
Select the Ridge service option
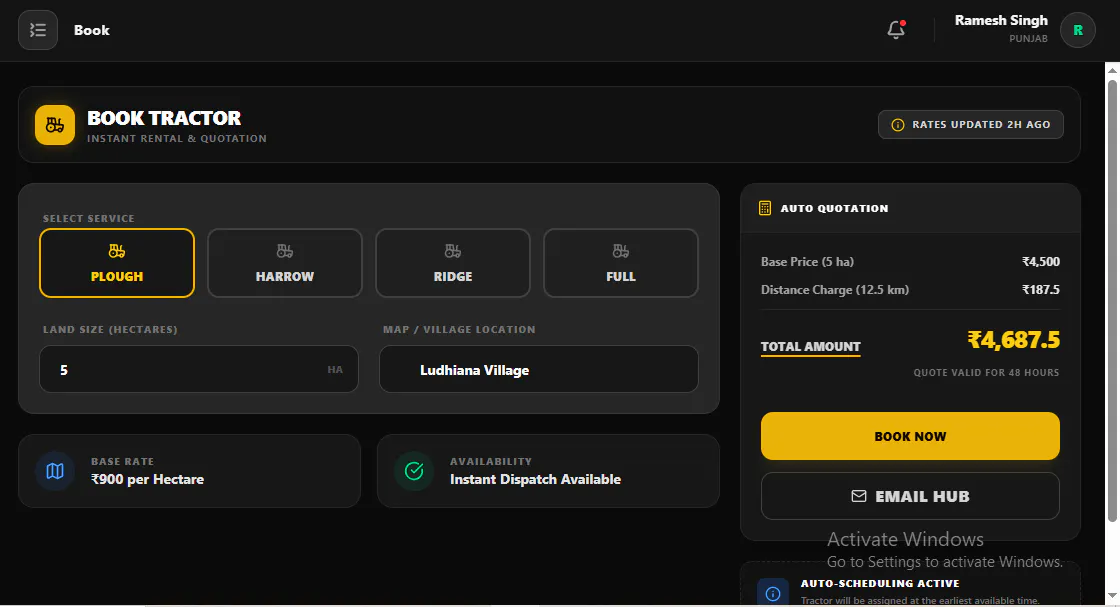tap(453, 263)
